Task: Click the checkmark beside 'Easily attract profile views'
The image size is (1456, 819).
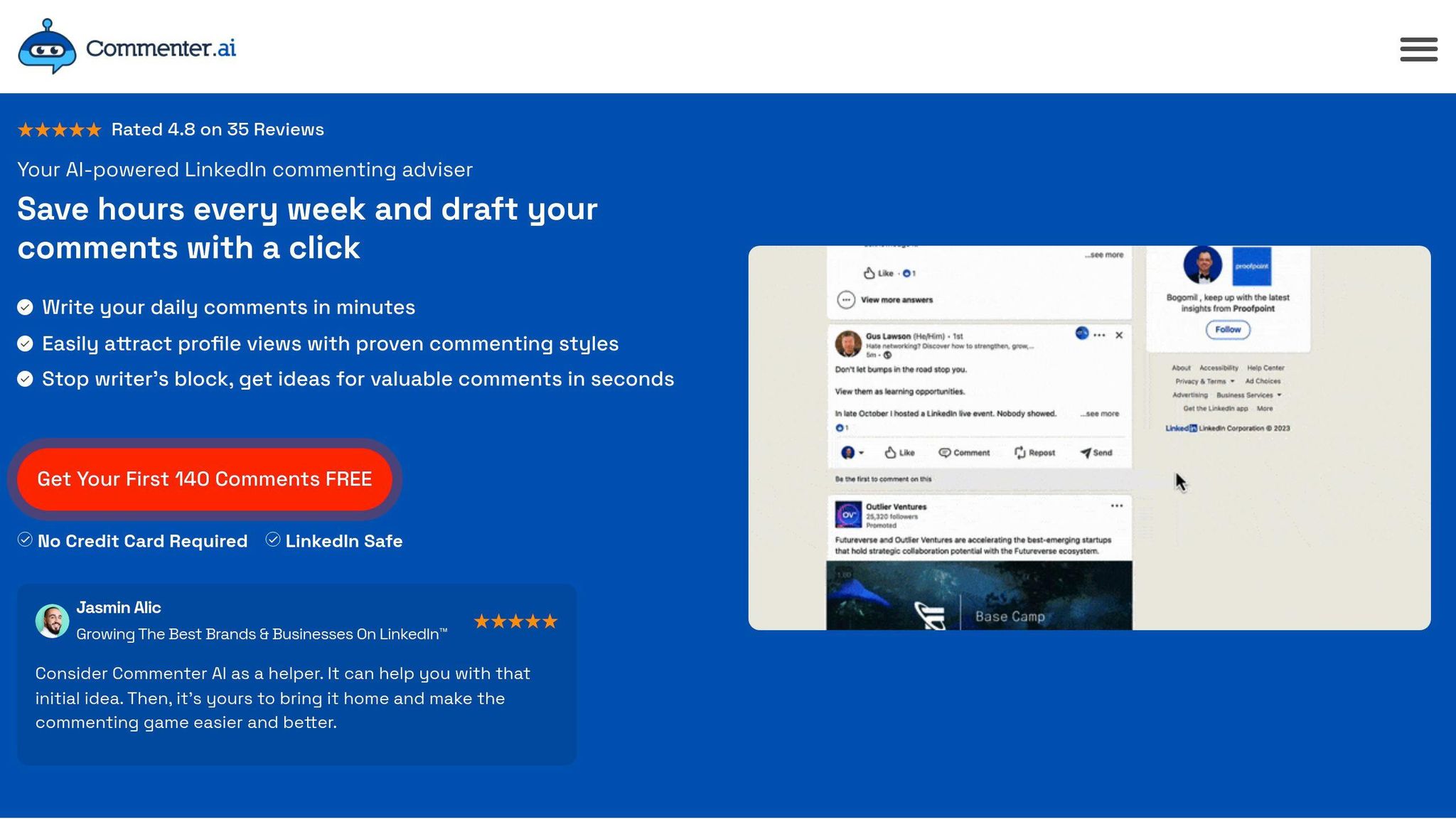Action: 25,343
